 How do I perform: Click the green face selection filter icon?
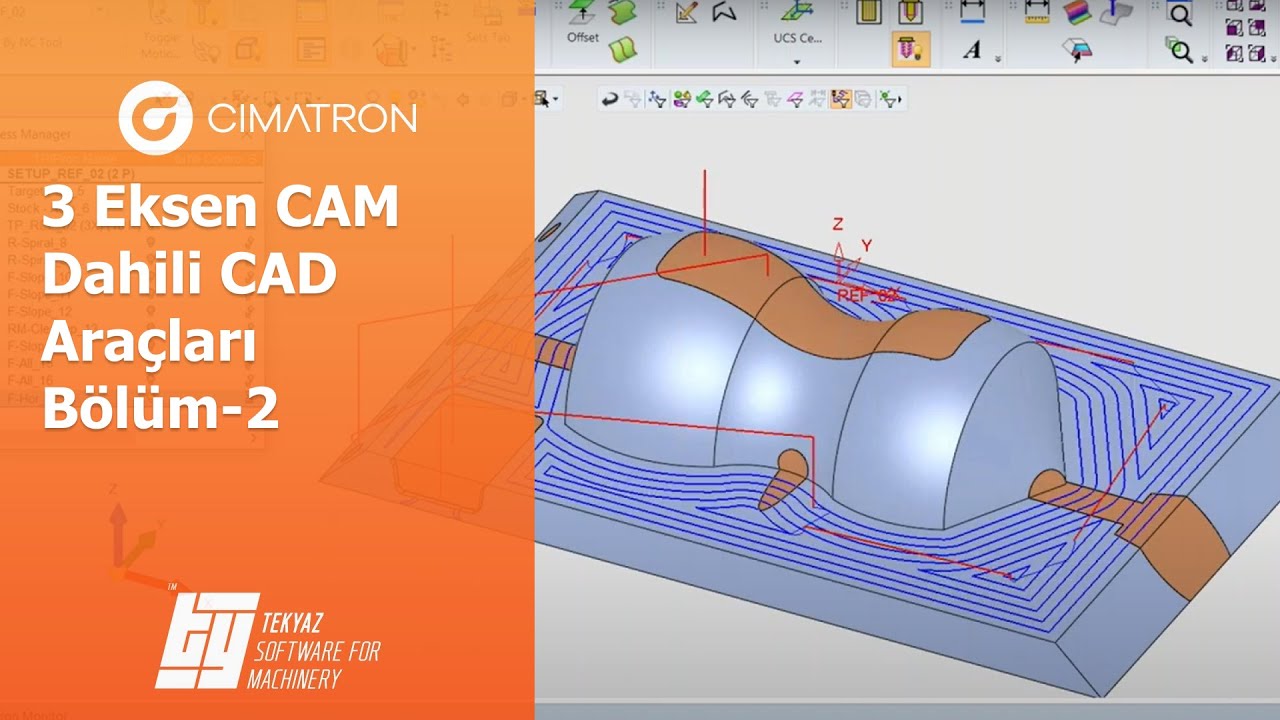tap(705, 99)
